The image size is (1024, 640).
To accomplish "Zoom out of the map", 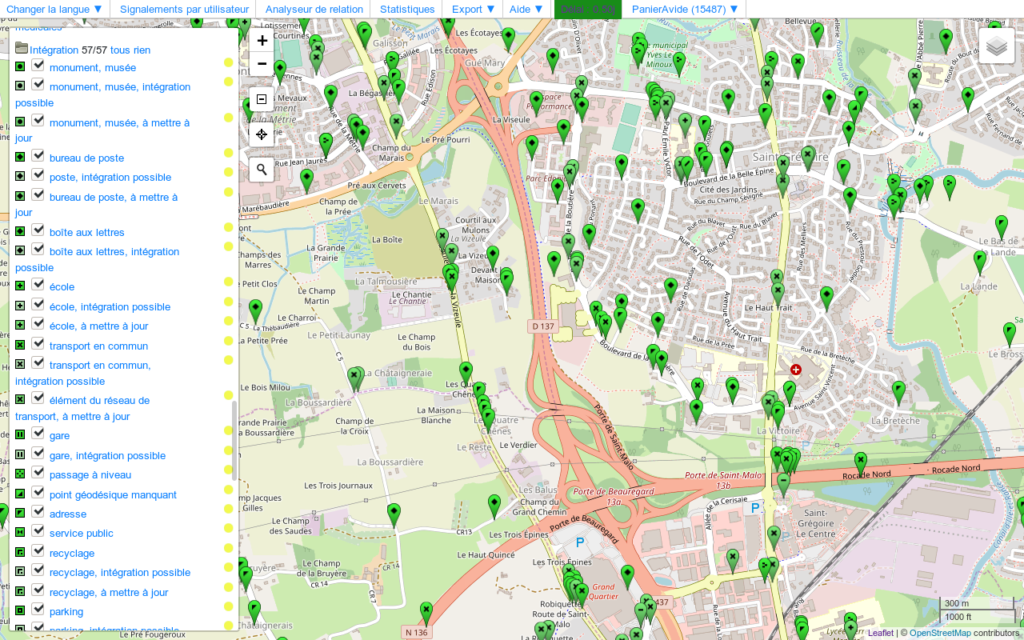I will (x=262, y=65).
